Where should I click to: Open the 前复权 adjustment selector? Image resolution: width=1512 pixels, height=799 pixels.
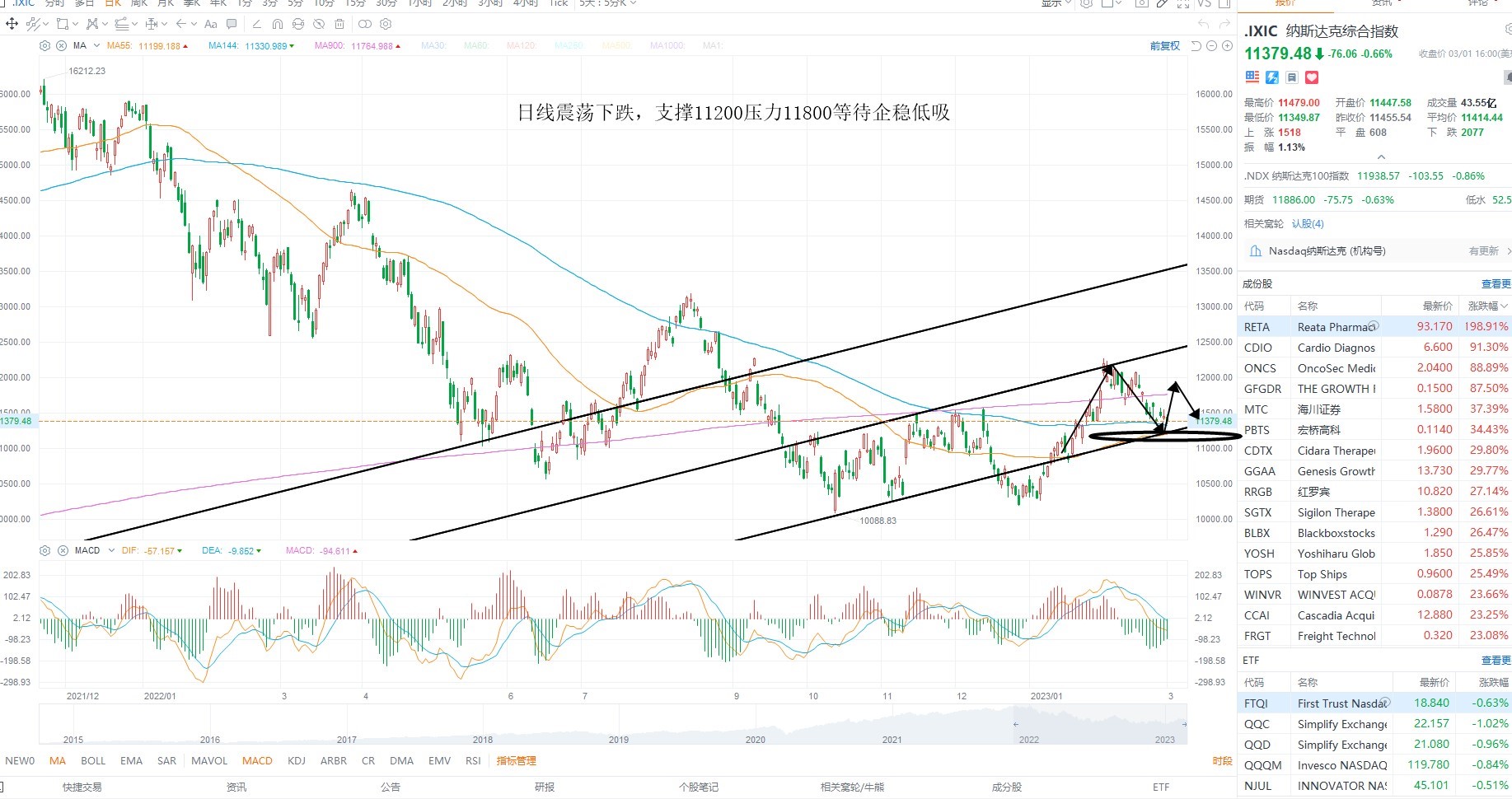pos(1165,46)
